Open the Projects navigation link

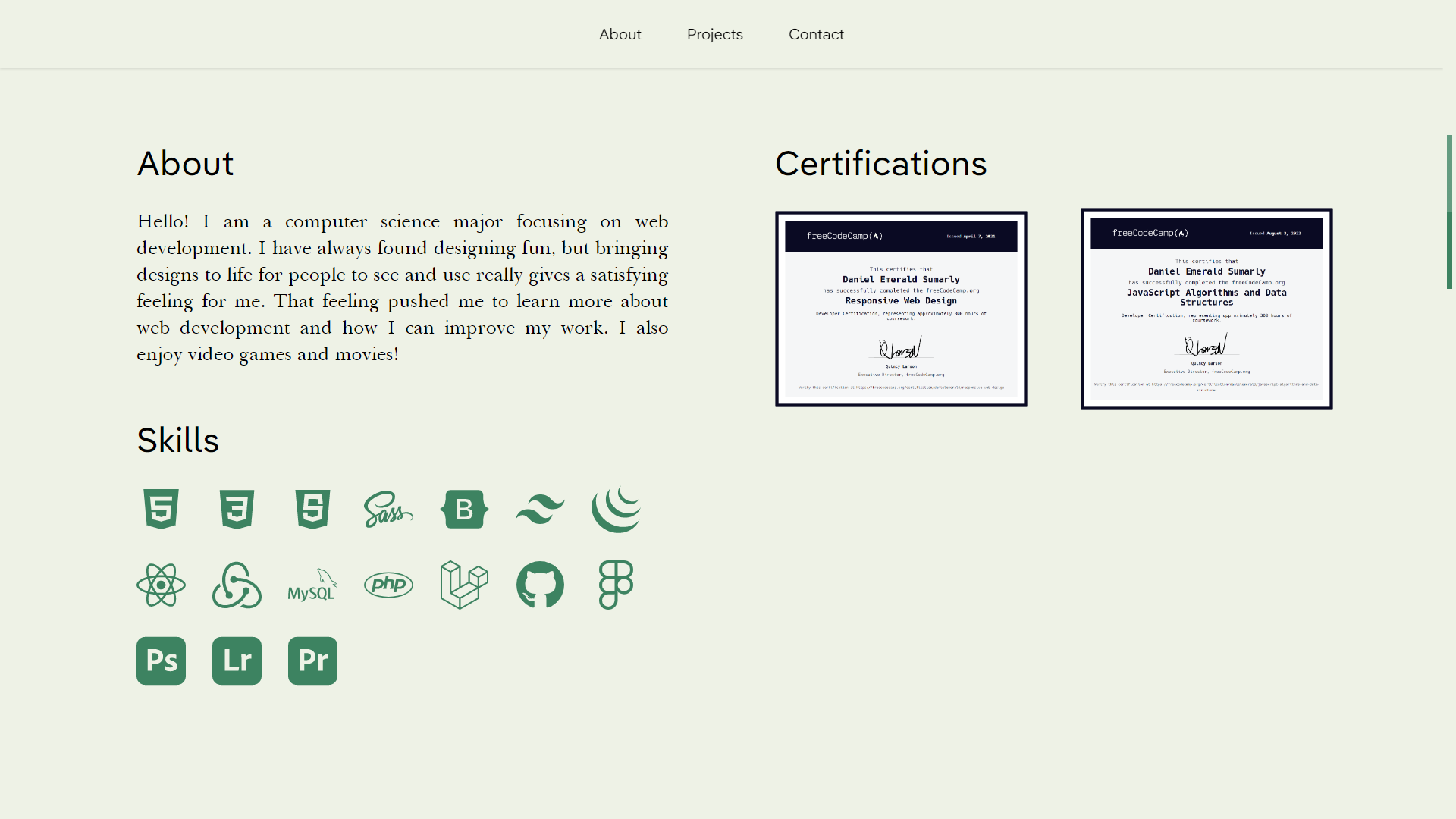714,34
